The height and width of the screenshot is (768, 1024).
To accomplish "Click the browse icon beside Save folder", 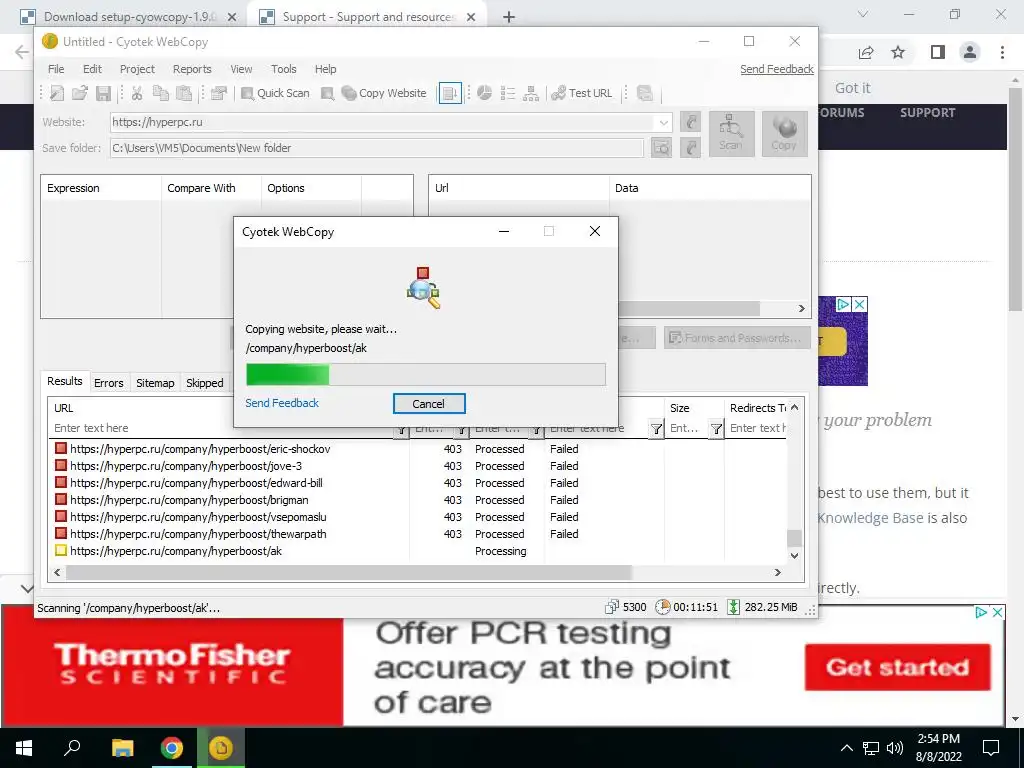I will [662, 148].
